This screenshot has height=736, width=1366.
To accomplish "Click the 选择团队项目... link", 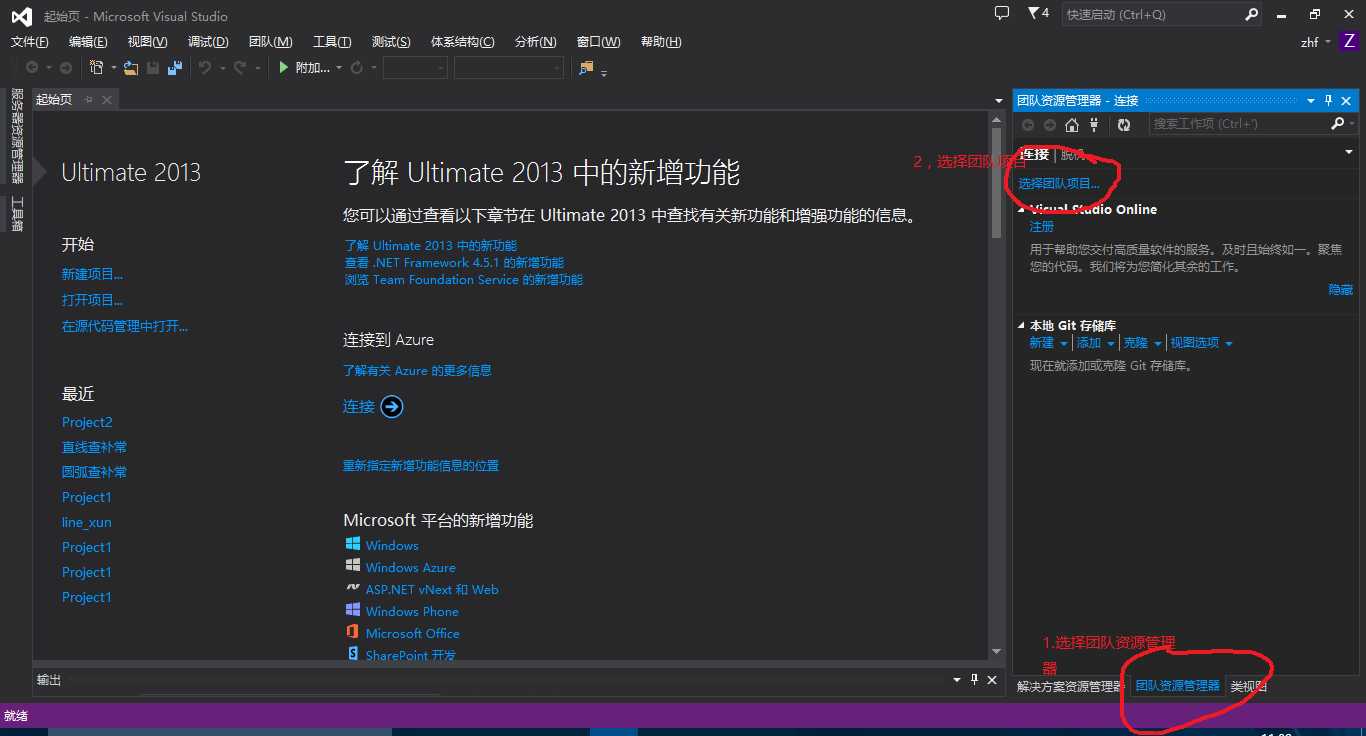I will click(1059, 184).
